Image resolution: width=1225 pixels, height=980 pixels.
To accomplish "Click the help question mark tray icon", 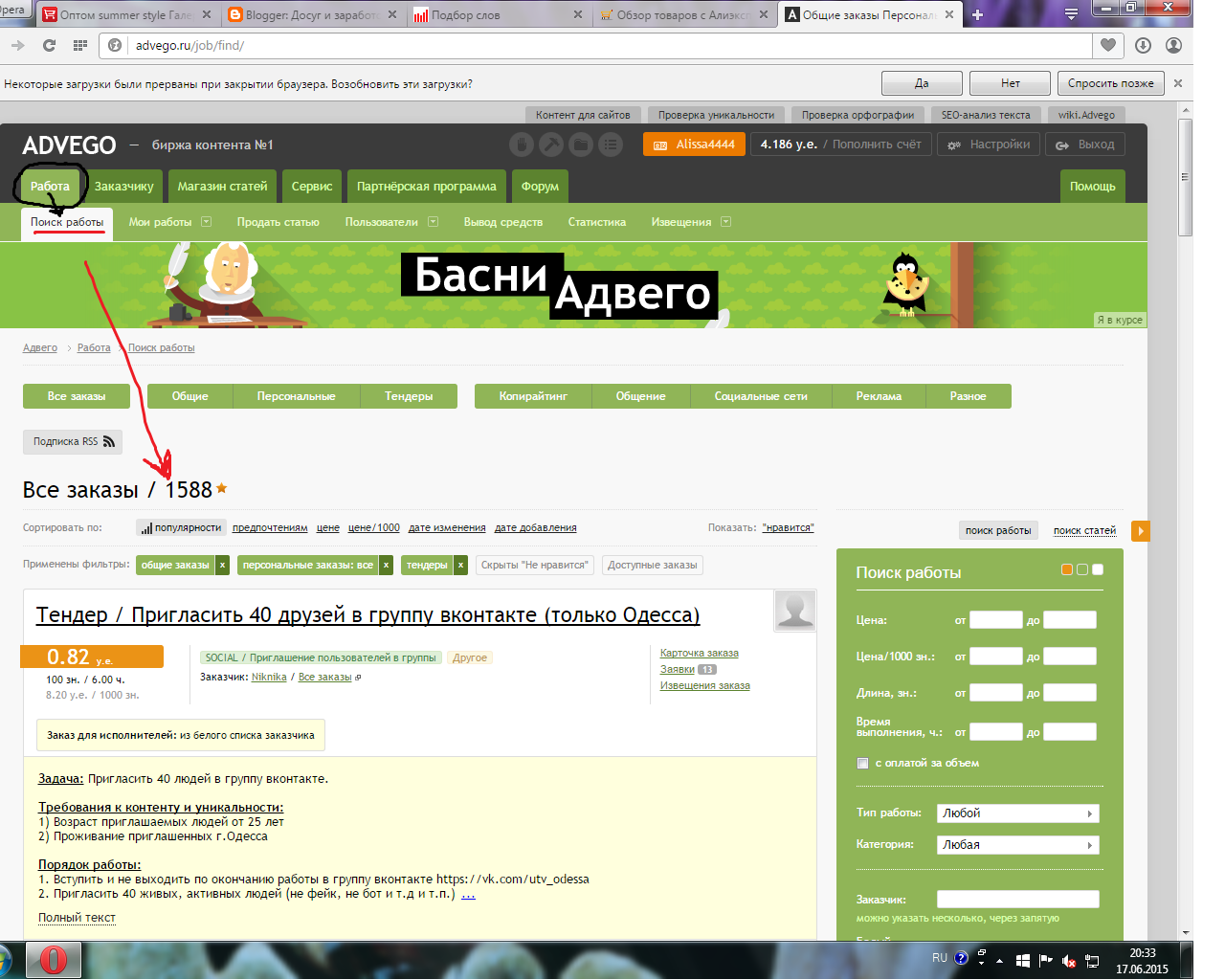I will coord(961,958).
